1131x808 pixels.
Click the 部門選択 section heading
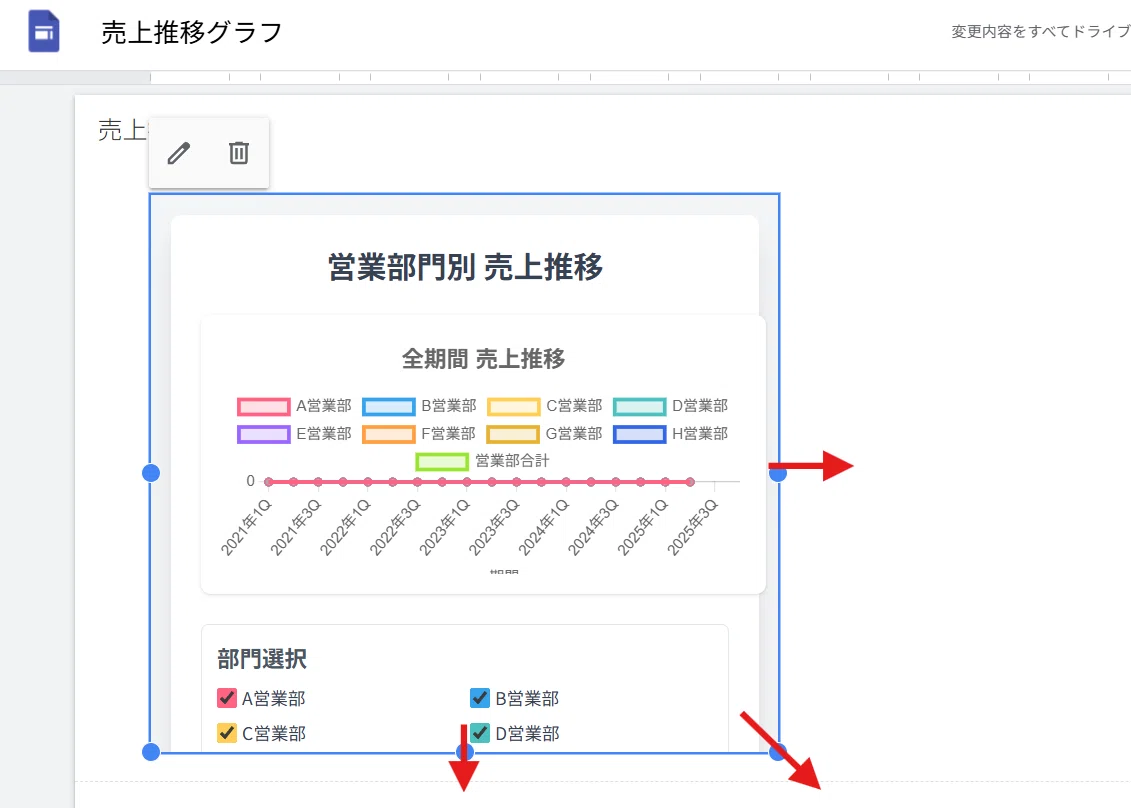tap(262, 659)
